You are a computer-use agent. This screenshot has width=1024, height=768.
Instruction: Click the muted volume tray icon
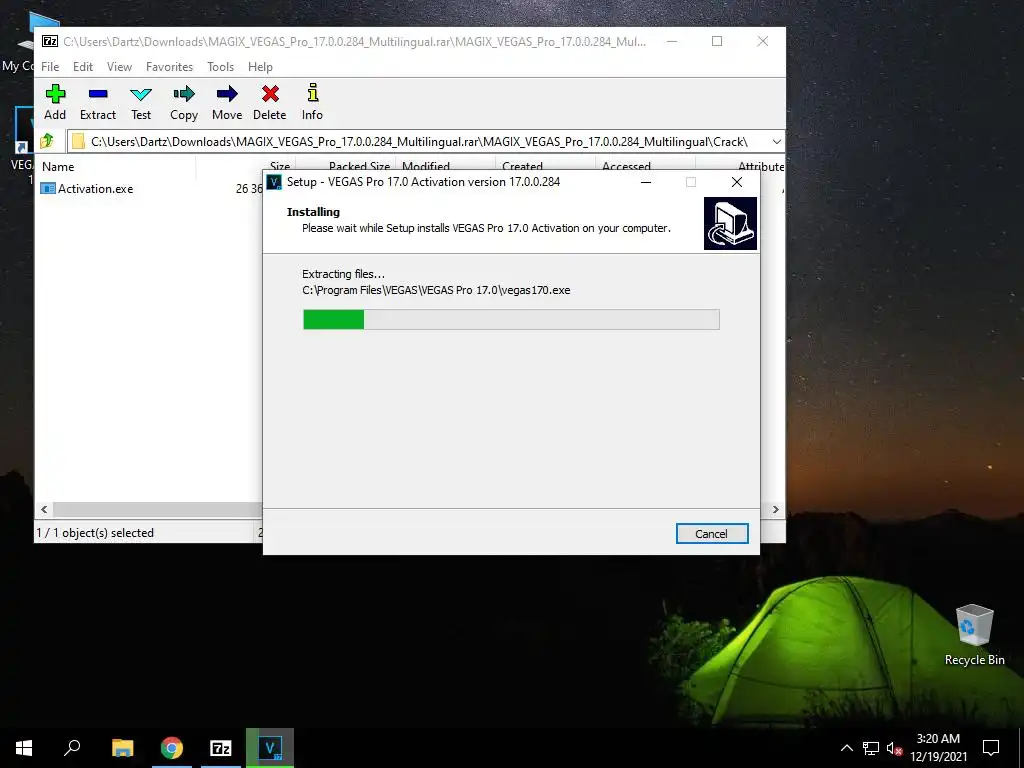point(894,748)
